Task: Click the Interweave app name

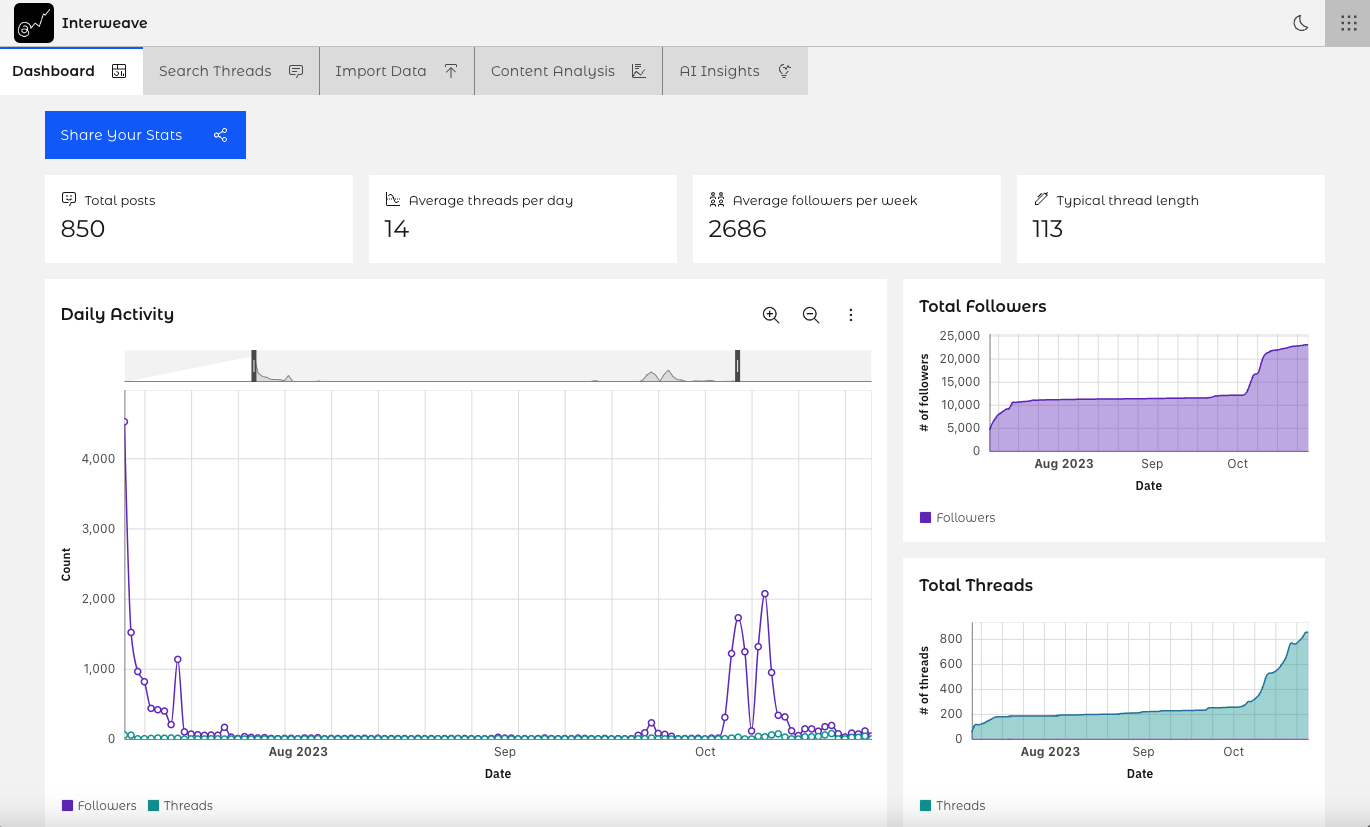Action: click(x=104, y=23)
